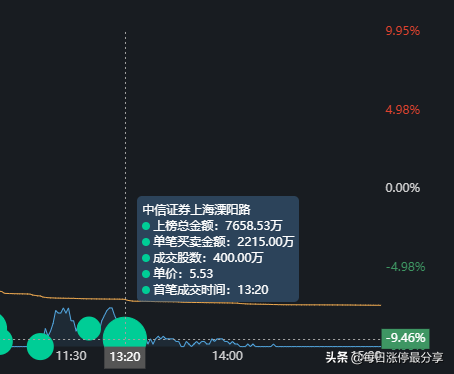This screenshot has height=374, width=454.
Task: Open the 中信证券上海溧阳路 tooltip title
Action: (196, 210)
